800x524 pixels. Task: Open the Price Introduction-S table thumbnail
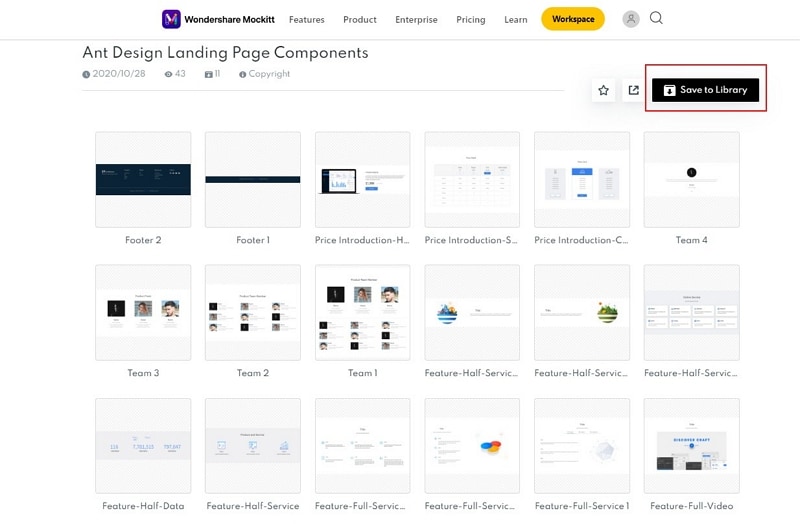point(472,180)
